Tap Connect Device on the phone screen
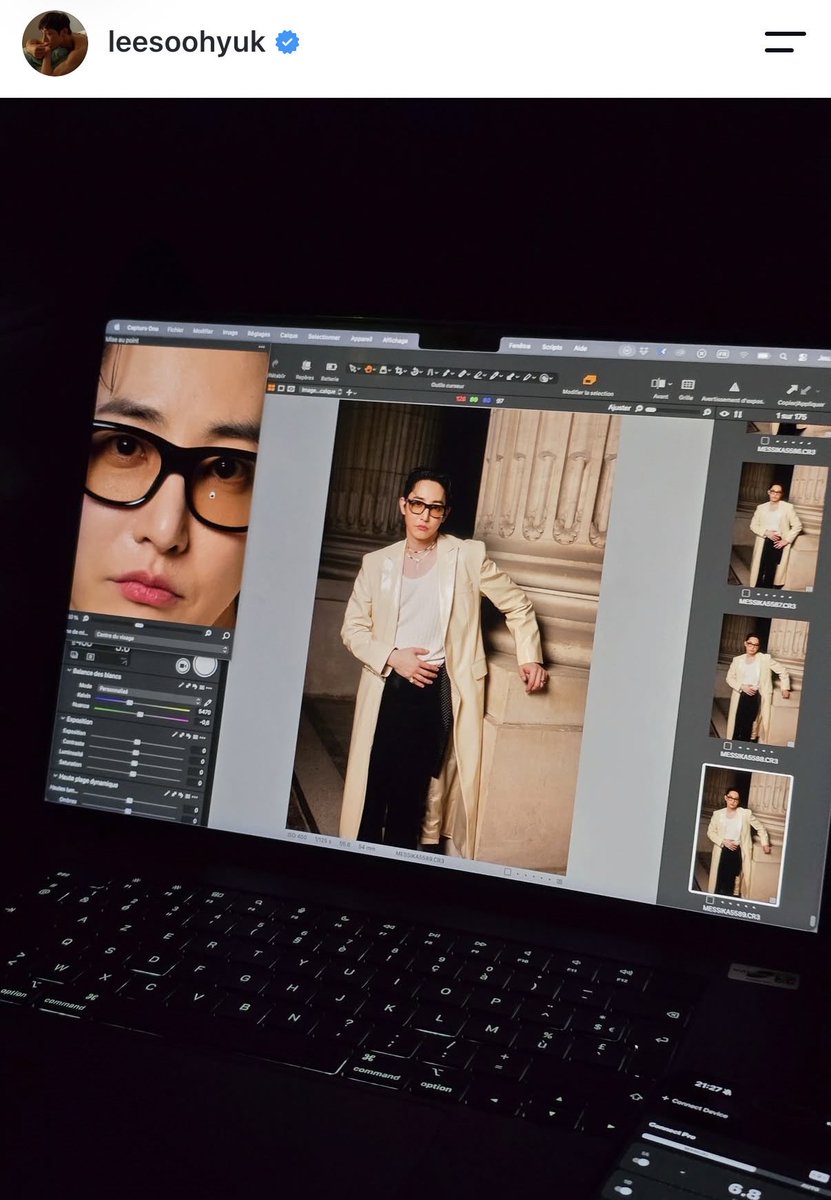The image size is (831, 1200). tap(698, 1106)
